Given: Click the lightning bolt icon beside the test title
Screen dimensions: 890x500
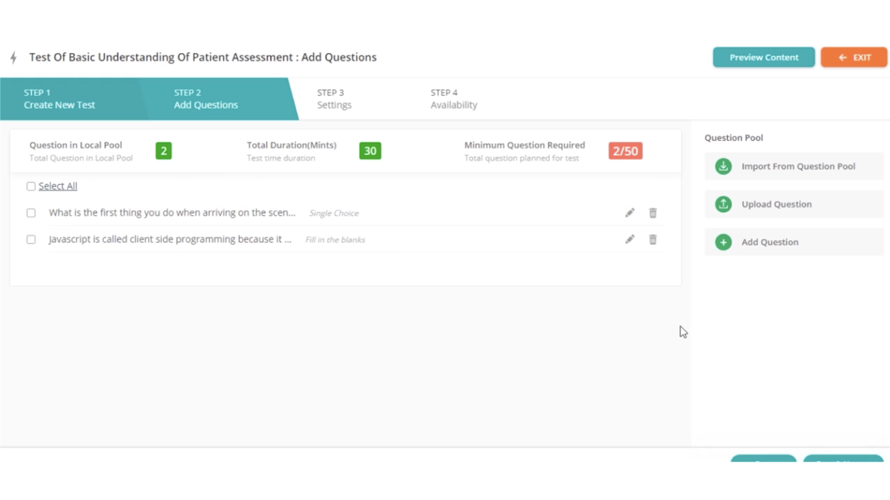Looking at the screenshot, I should [x=14, y=57].
